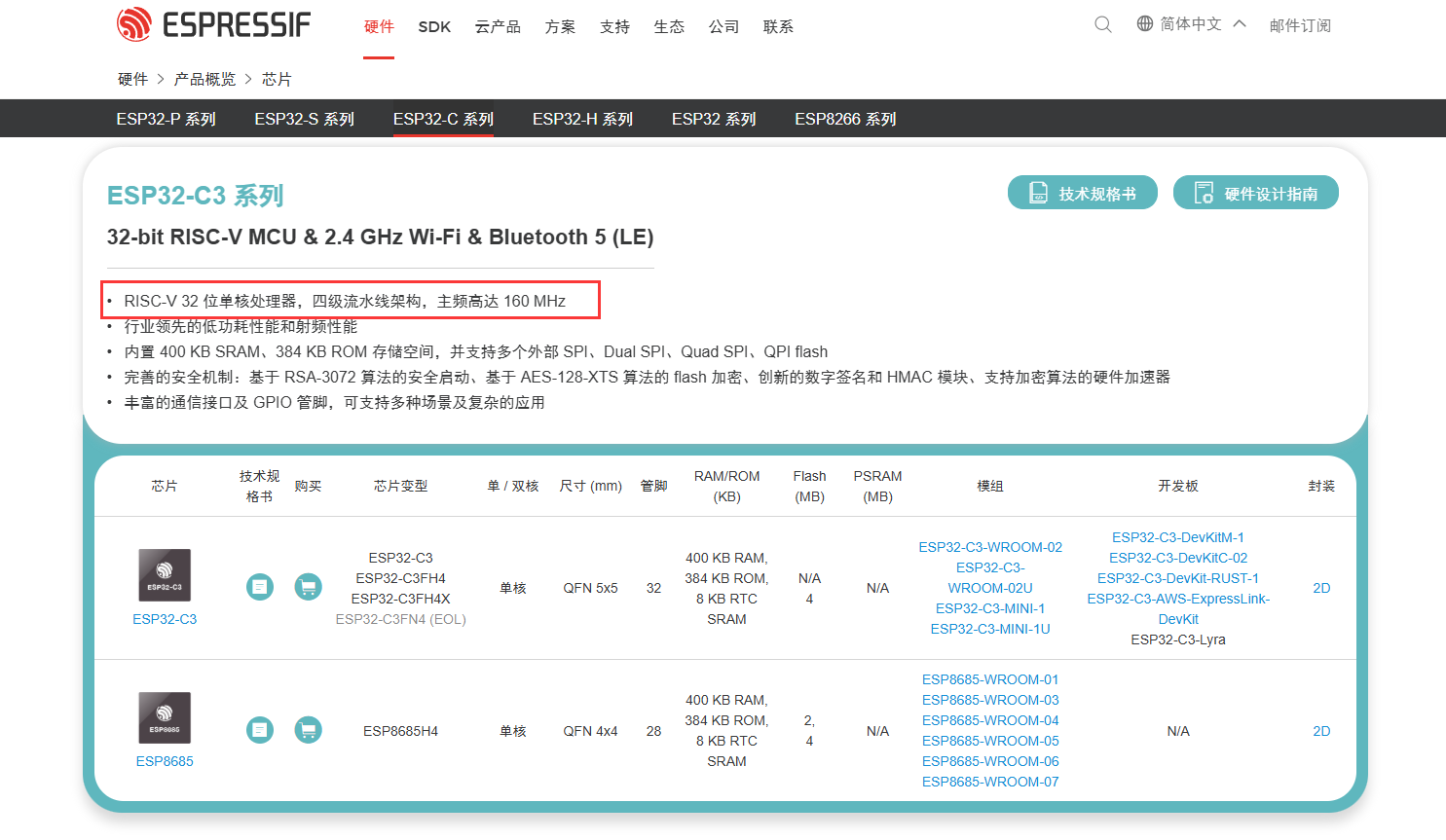Open ESP8685-WROOM-01 module link
This screenshot has height=840, width=1446.
[x=990, y=679]
